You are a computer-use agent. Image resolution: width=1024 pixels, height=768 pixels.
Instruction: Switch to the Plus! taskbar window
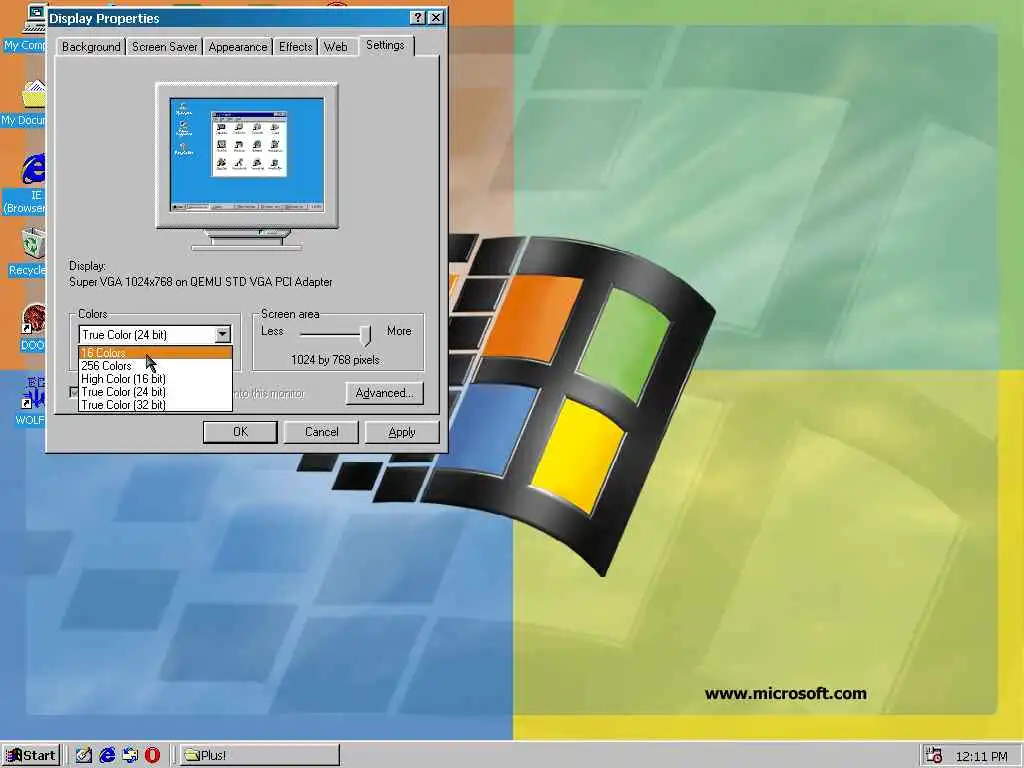click(259, 755)
